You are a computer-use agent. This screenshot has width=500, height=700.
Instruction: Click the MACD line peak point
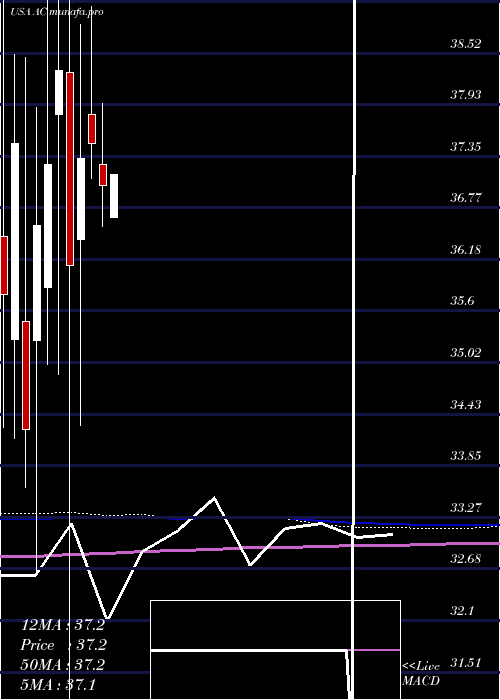coord(214,497)
